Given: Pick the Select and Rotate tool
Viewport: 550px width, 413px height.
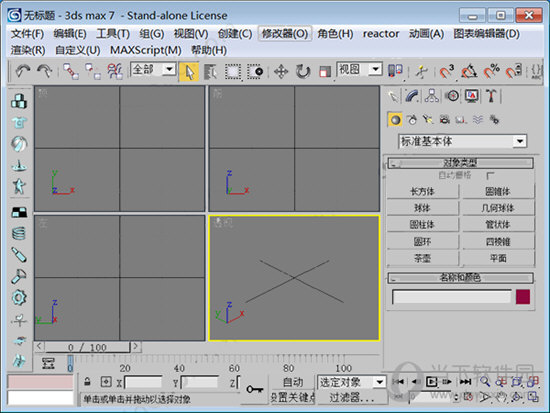Looking at the screenshot, I should click(303, 72).
